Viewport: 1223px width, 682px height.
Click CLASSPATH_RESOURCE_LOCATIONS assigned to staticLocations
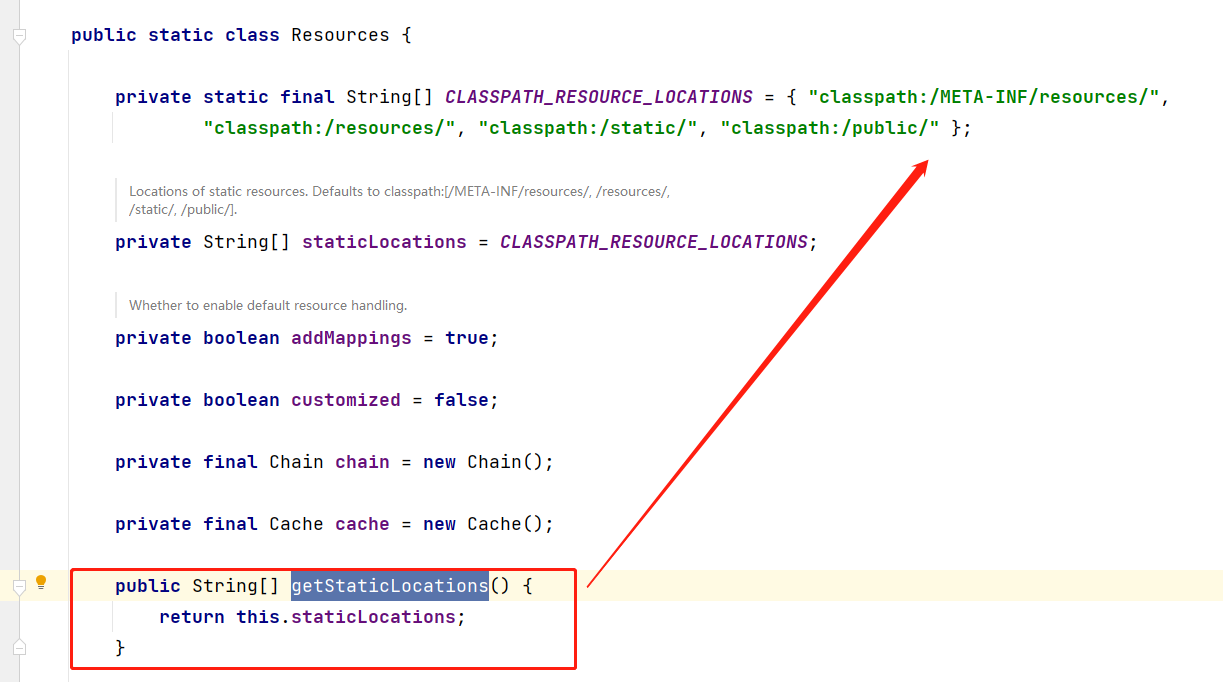coord(654,242)
